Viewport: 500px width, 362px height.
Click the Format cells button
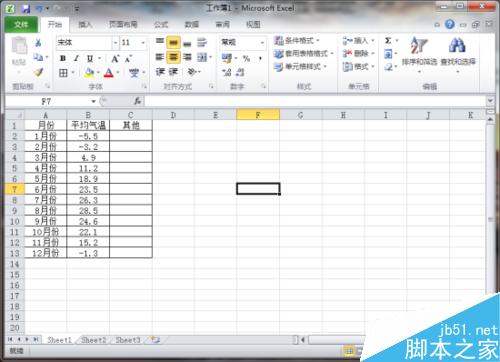click(x=359, y=67)
